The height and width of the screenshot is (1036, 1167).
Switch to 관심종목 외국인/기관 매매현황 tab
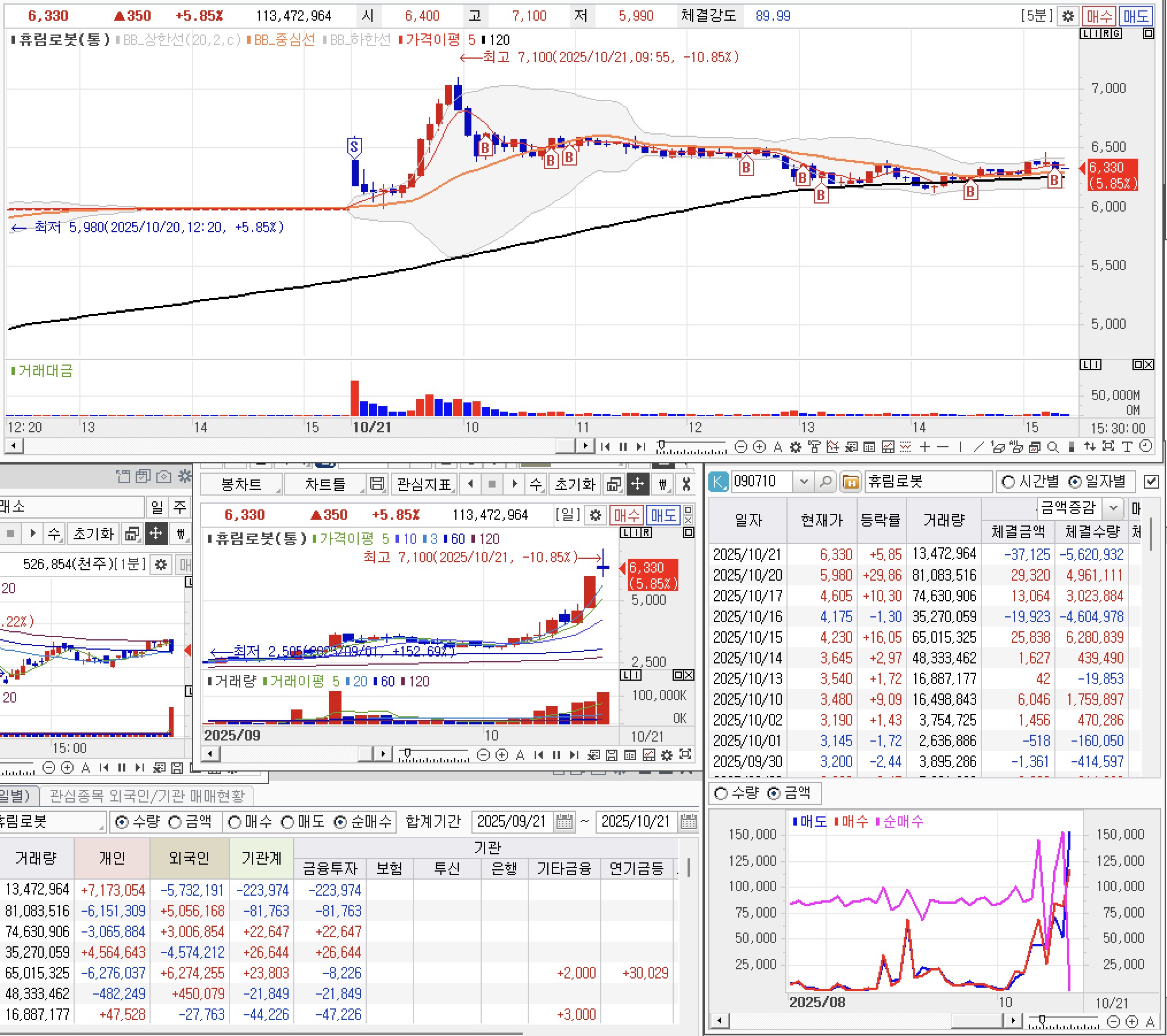click(x=147, y=796)
